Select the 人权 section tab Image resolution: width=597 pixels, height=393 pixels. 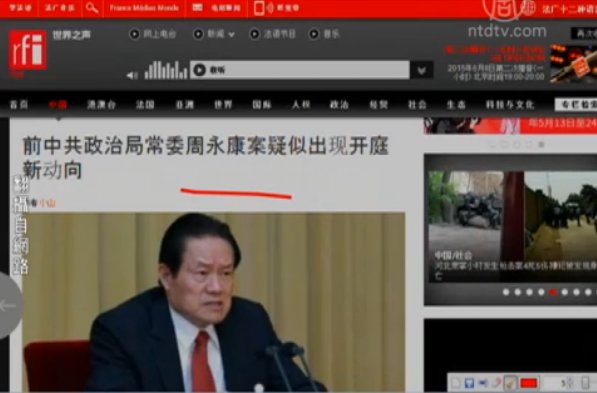pos(301,104)
